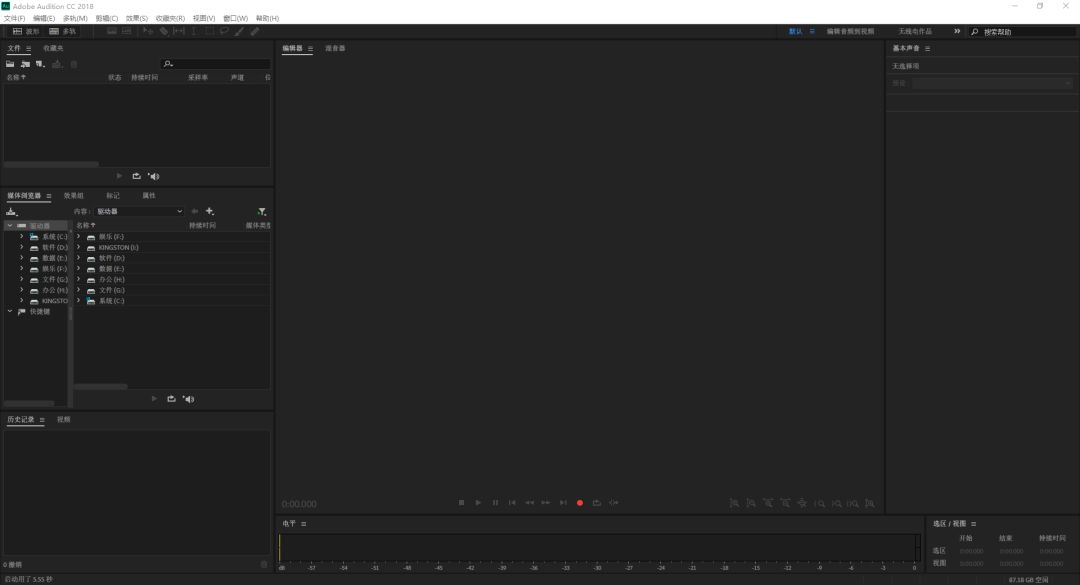Open file icon in Files panel

click(x=11, y=64)
